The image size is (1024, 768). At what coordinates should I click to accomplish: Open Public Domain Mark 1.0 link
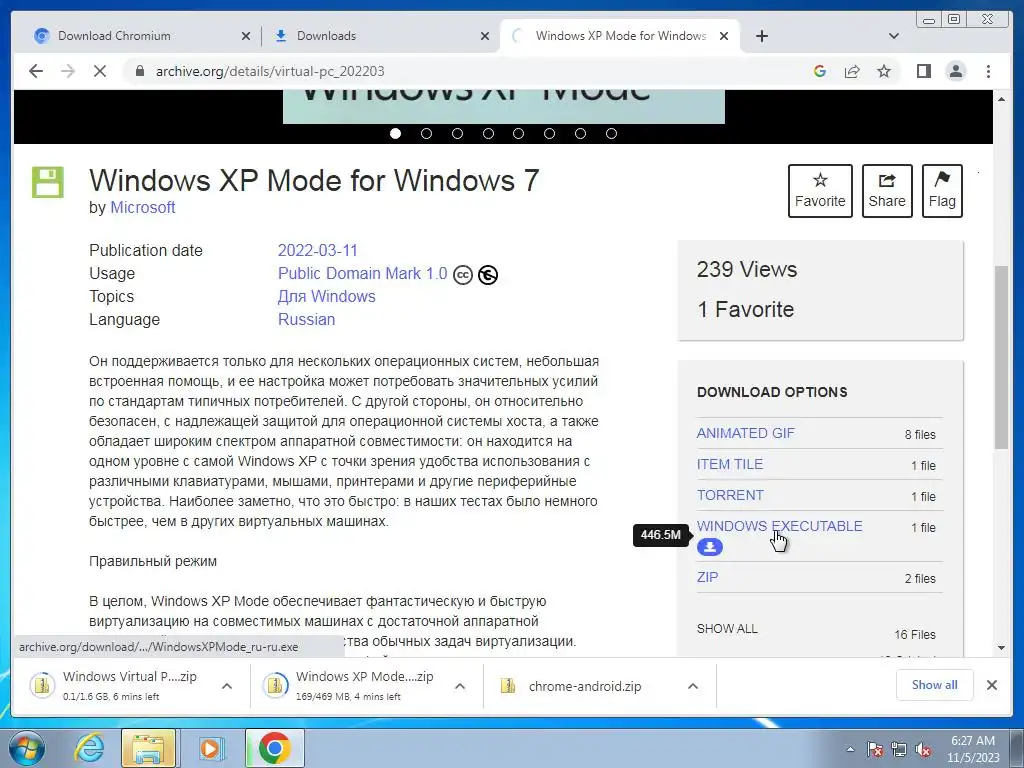(x=362, y=273)
